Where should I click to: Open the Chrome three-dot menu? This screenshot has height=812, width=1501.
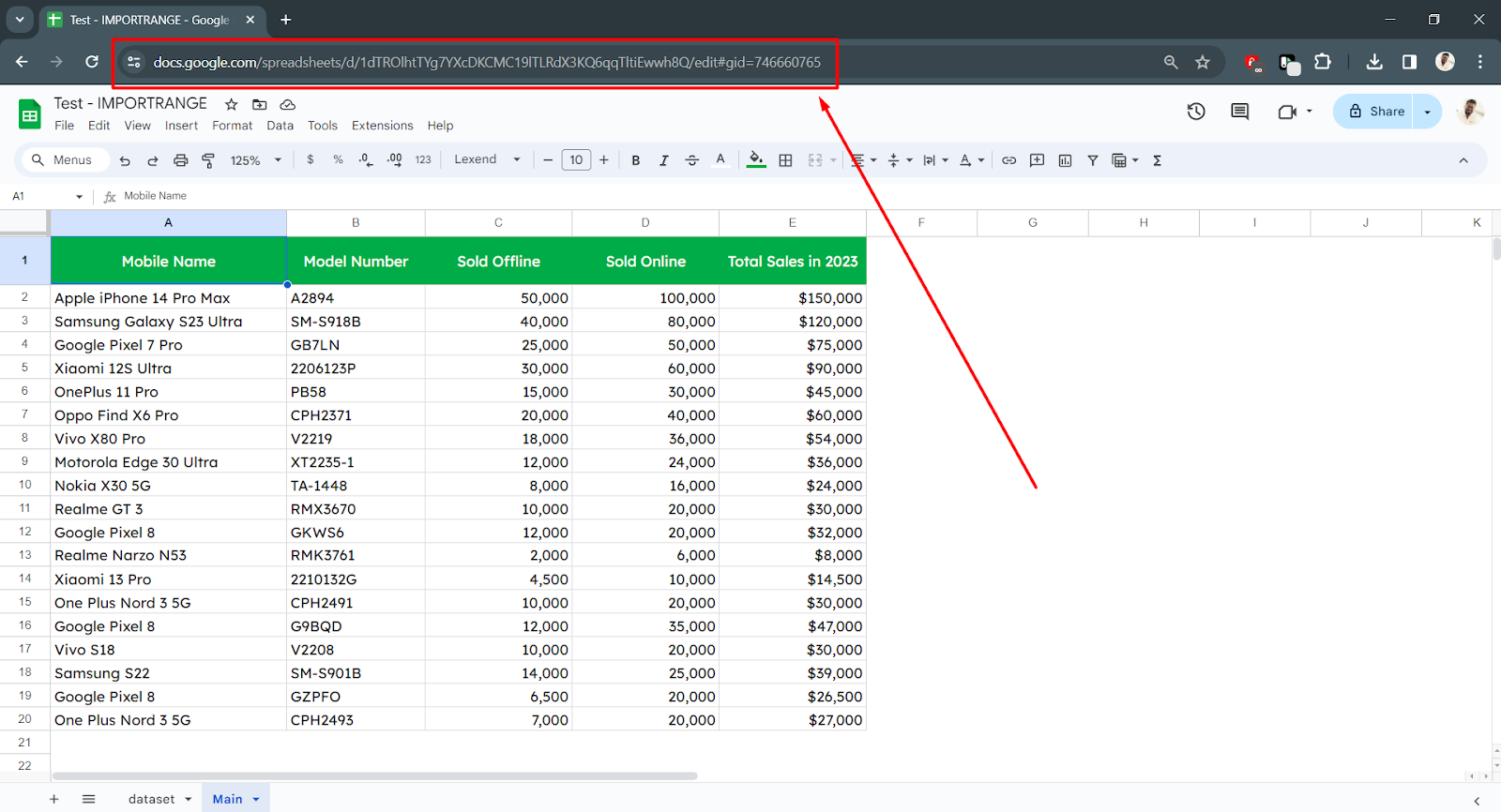pyautogui.click(x=1480, y=62)
